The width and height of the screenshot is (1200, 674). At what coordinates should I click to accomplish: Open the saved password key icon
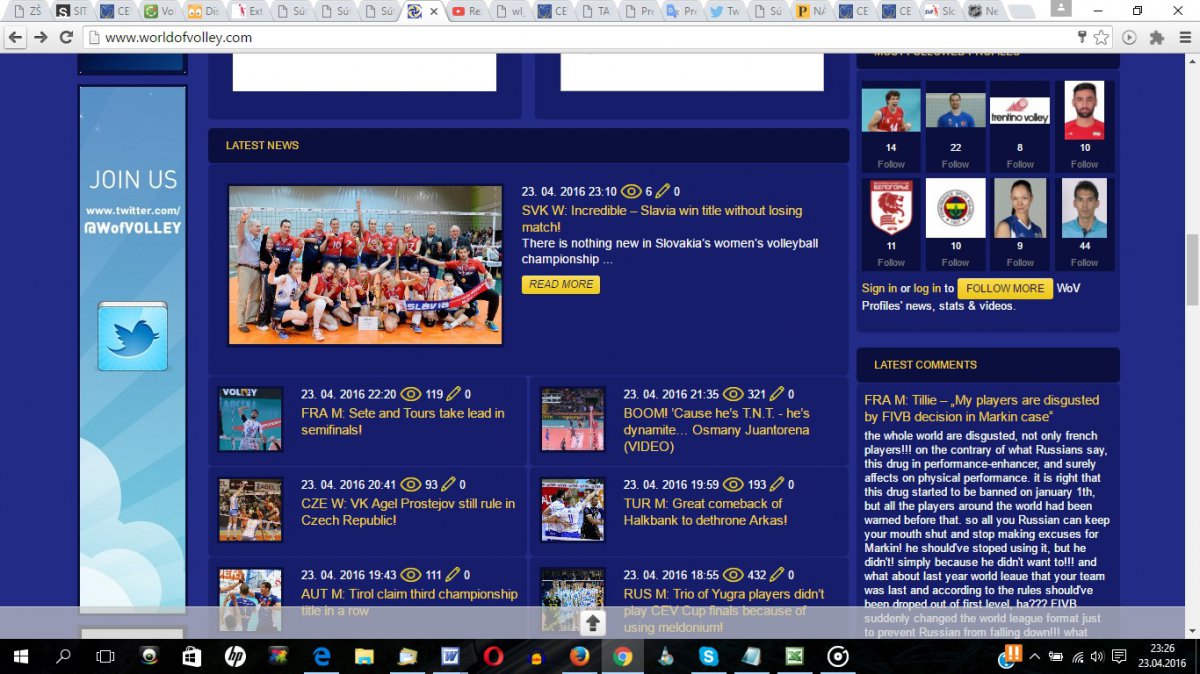click(x=1082, y=37)
